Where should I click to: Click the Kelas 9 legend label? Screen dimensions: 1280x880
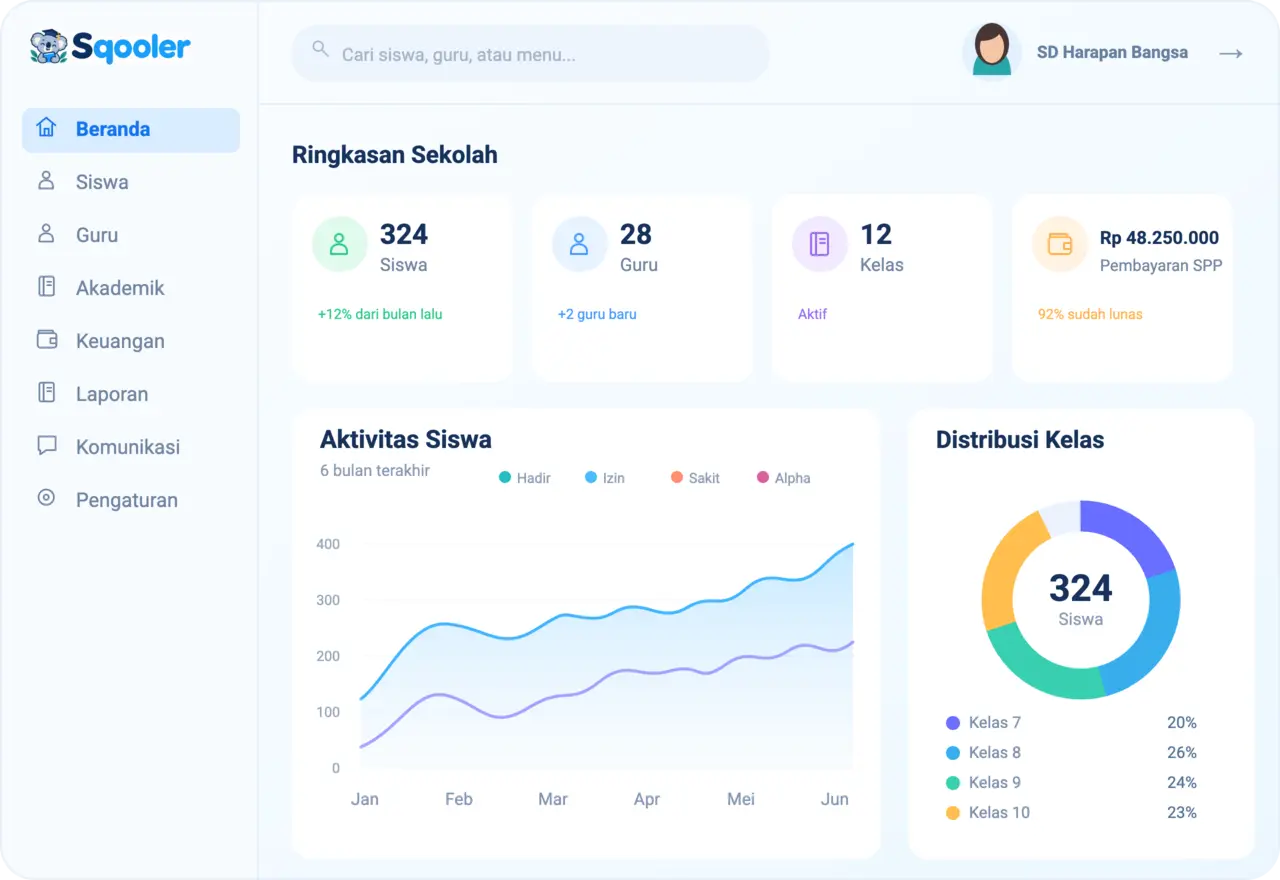coord(995,783)
